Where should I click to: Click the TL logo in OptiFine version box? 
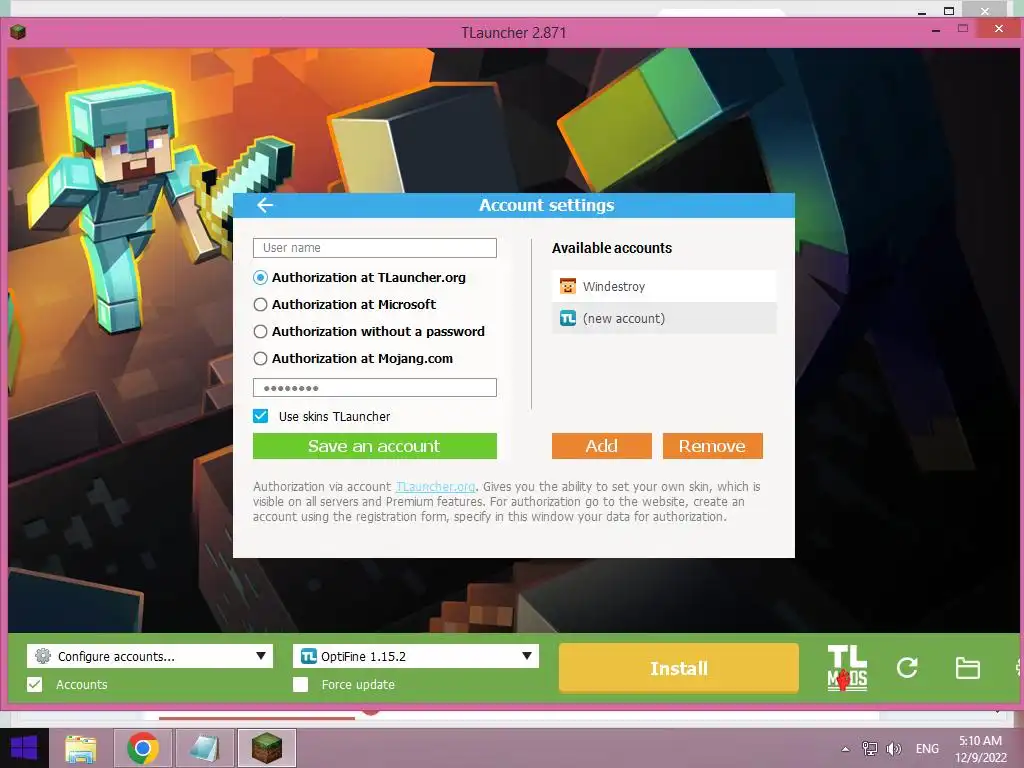pos(308,656)
